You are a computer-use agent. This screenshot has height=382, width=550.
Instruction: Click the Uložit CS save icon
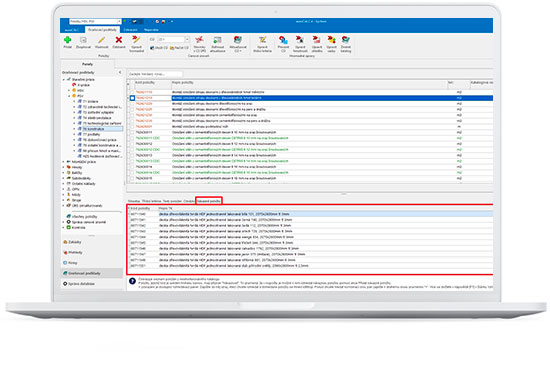pyautogui.click(x=152, y=48)
